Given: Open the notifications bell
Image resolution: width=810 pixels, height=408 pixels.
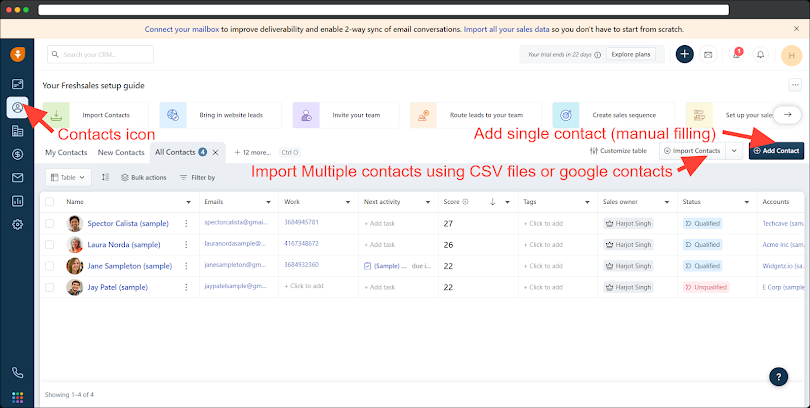Looking at the screenshot, I should click(760, 54).
